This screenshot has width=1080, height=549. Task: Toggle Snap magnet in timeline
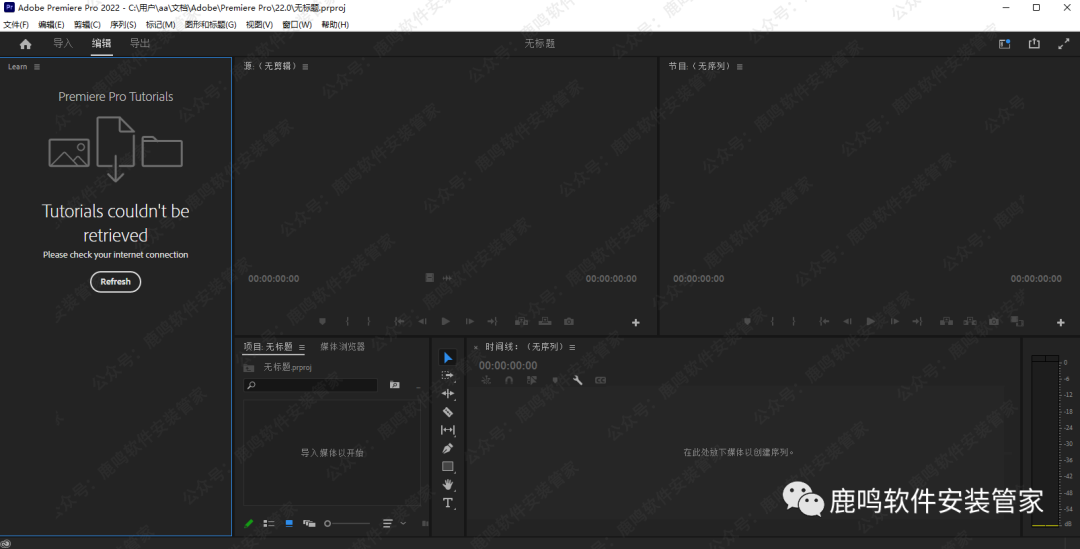click(509, 380)
